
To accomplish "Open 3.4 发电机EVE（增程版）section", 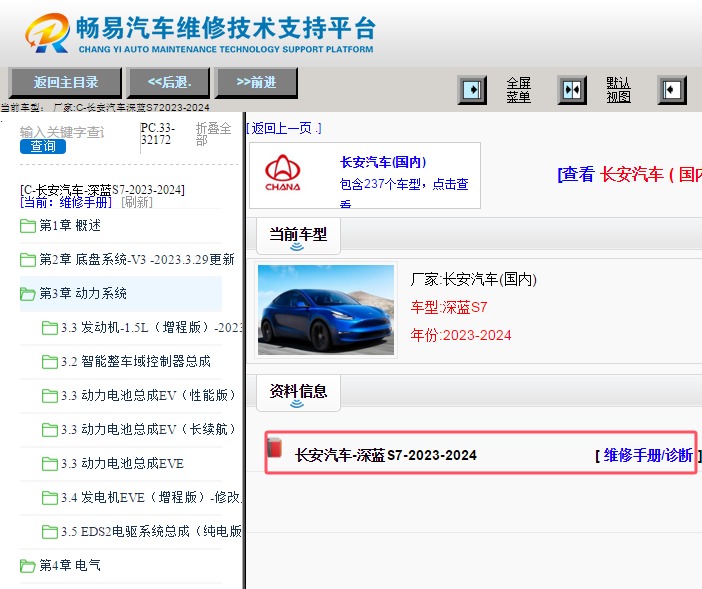I will (x=152, y=497).
